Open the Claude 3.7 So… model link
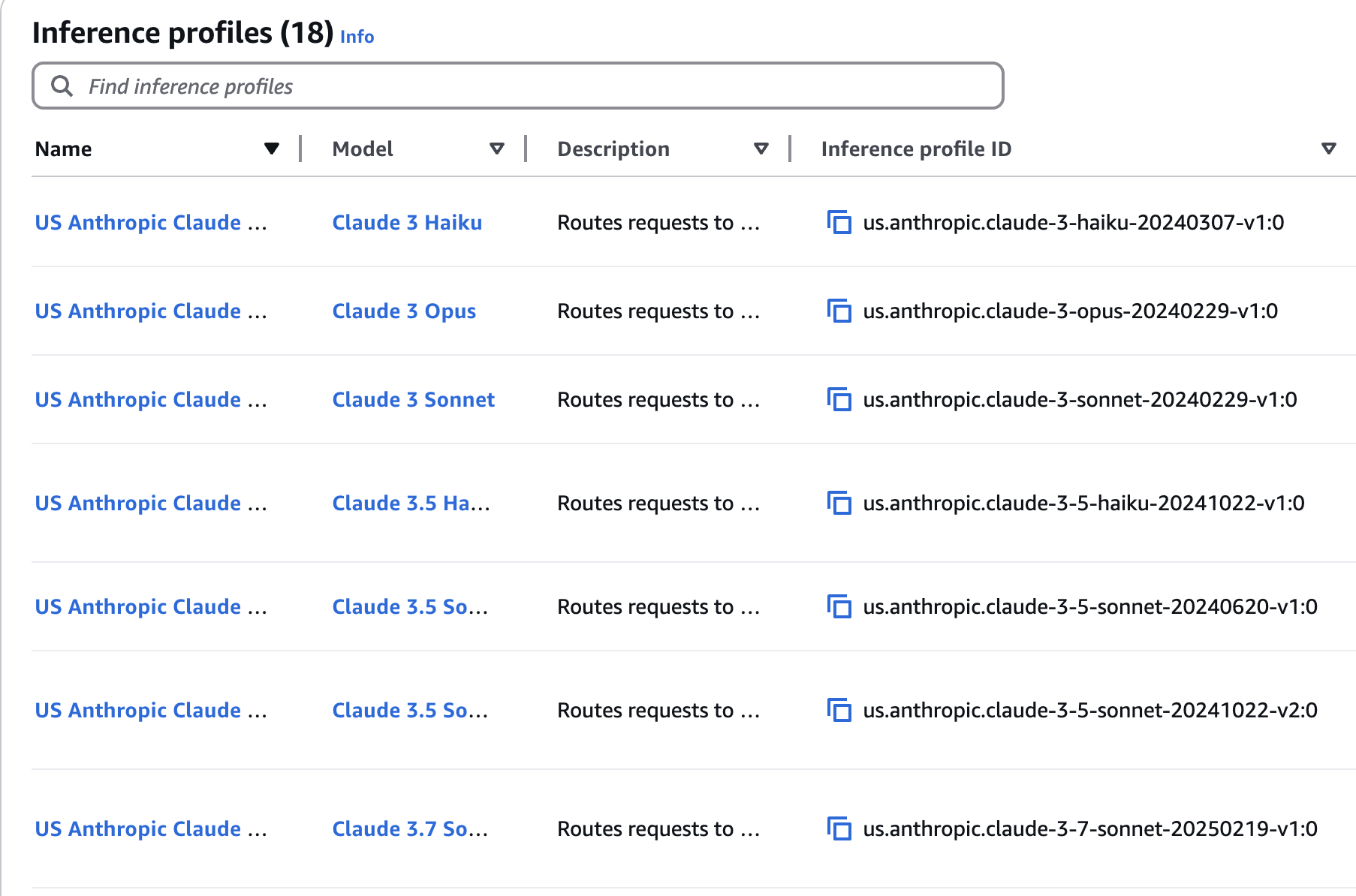This screenshot has width=1356, height=896. coord(410,828)
